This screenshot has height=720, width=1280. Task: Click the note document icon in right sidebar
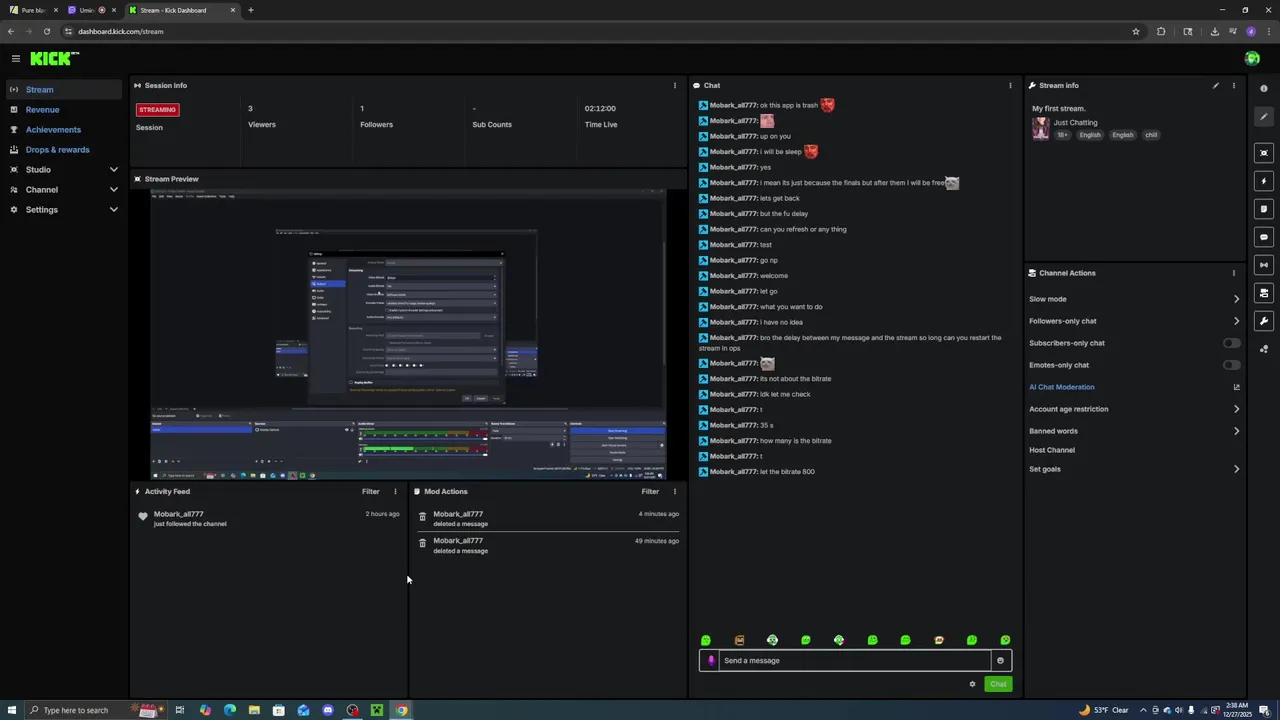tap(1264, 209)
